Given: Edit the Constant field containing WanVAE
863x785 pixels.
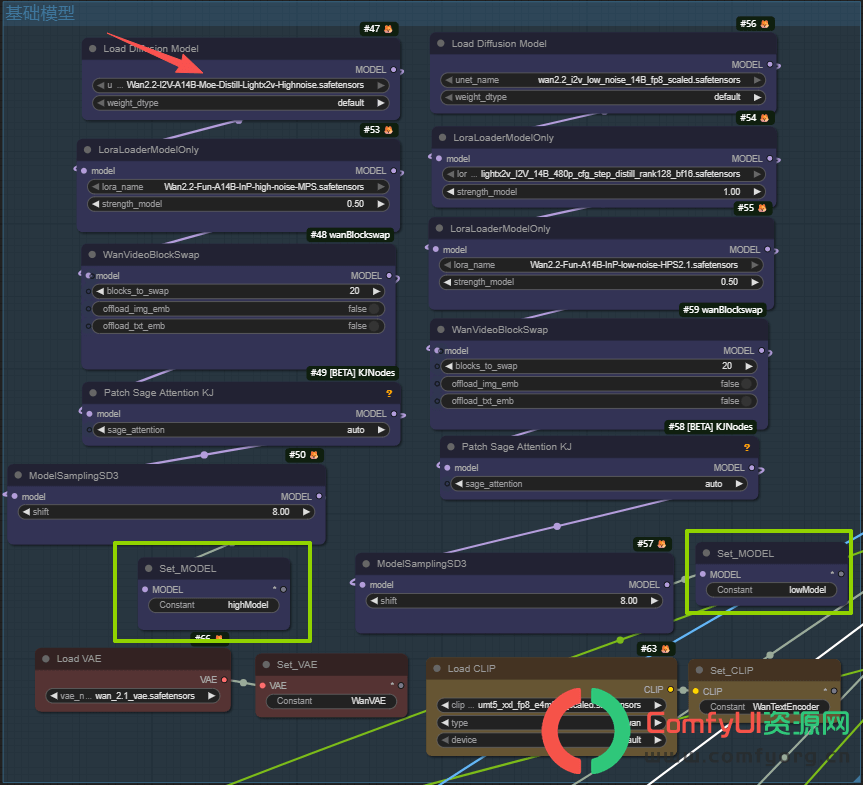Looking at the screenshot, I should point(331,701).
